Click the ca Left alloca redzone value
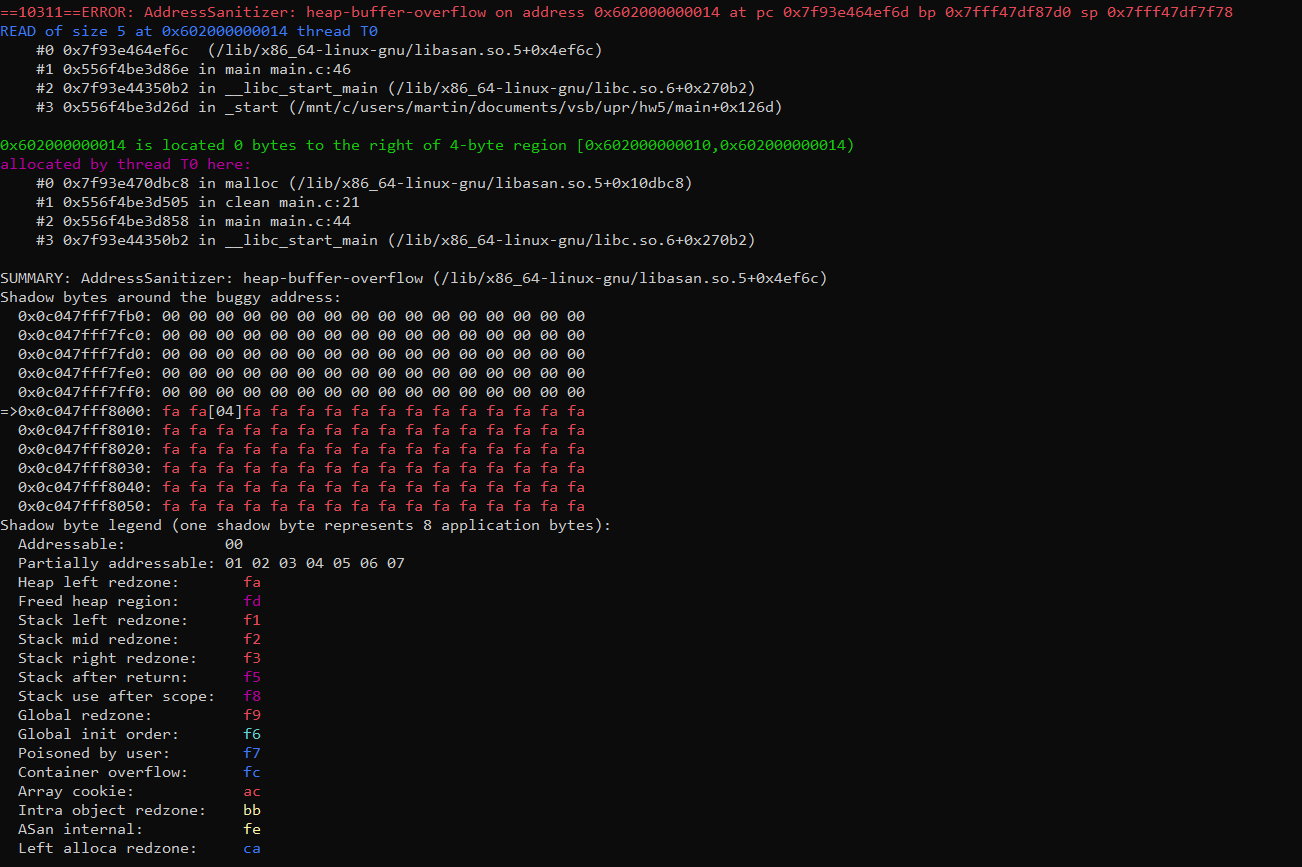Screen dimensions: 1302x867 tap(252, 848)
